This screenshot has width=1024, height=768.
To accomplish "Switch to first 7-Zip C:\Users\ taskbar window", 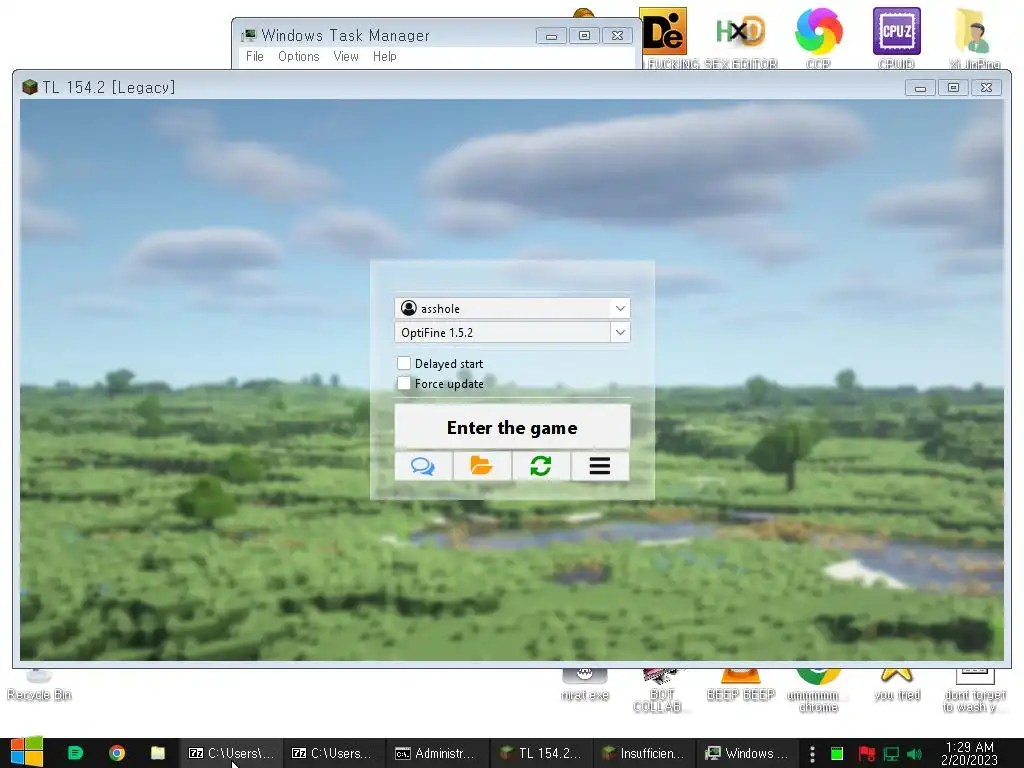I will pyautogui.click(x=232, y=753).
